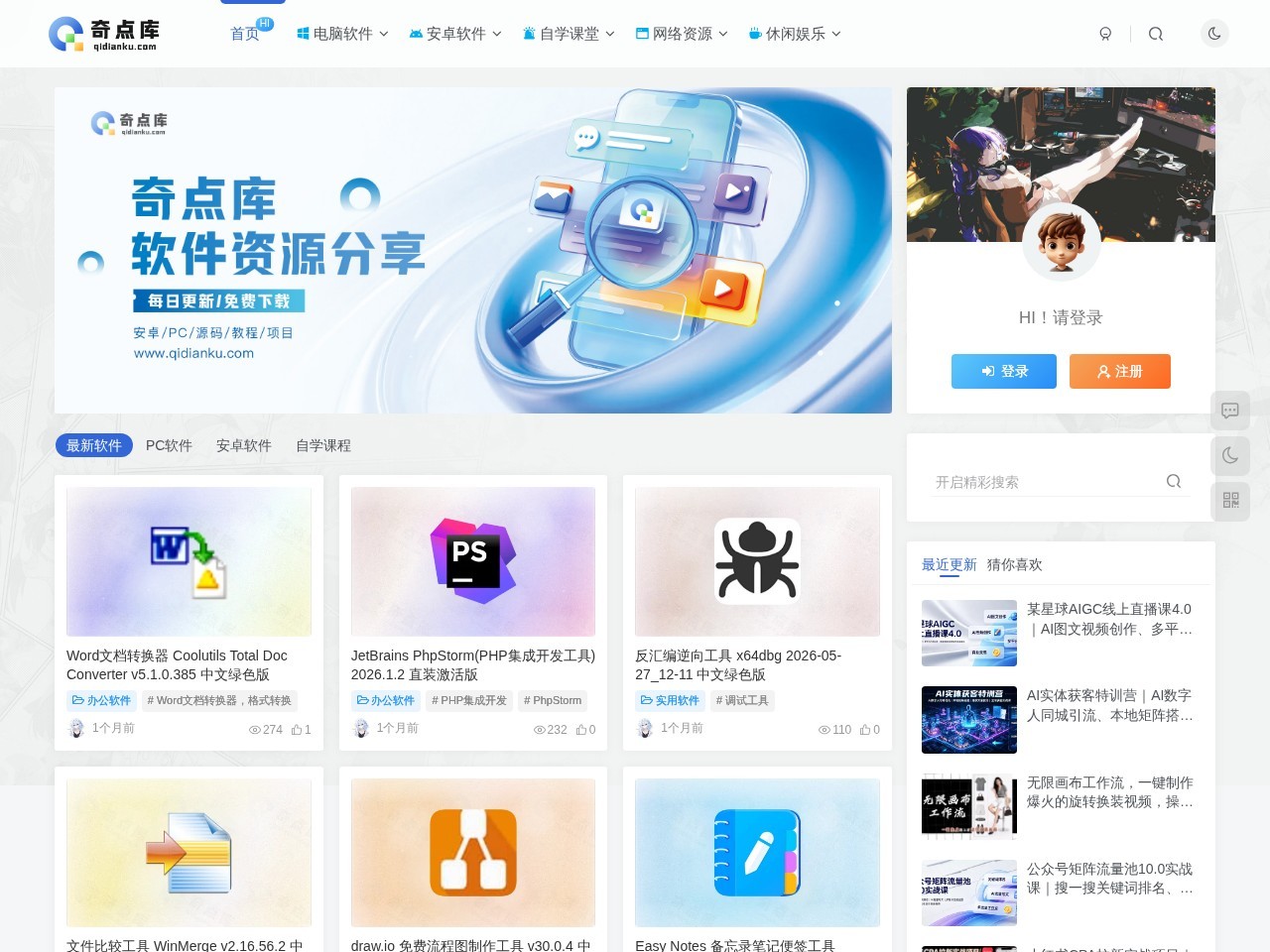
Task: Click the # PhpStorm tag
Action: [x=553, y=700]
